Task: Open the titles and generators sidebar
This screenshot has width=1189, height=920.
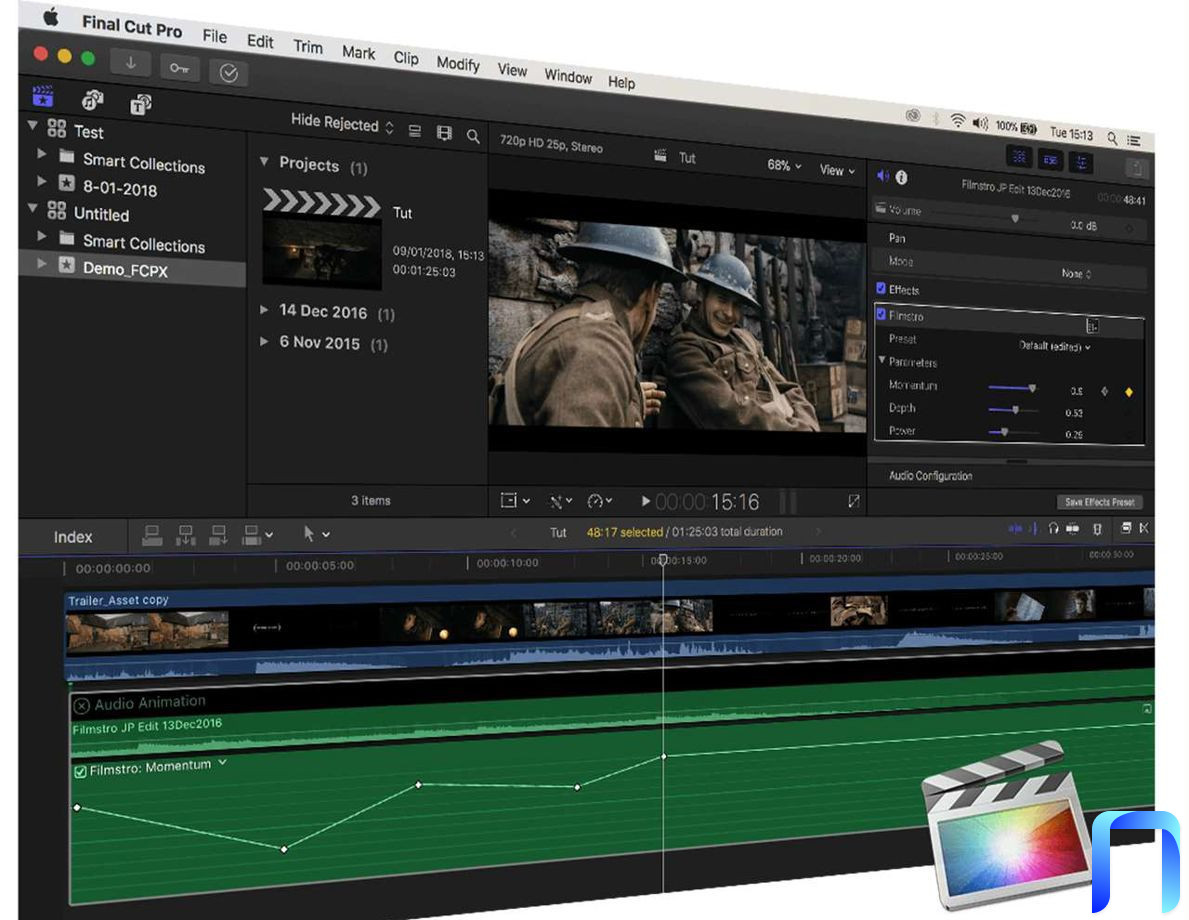Action: [x=140, y=104]
